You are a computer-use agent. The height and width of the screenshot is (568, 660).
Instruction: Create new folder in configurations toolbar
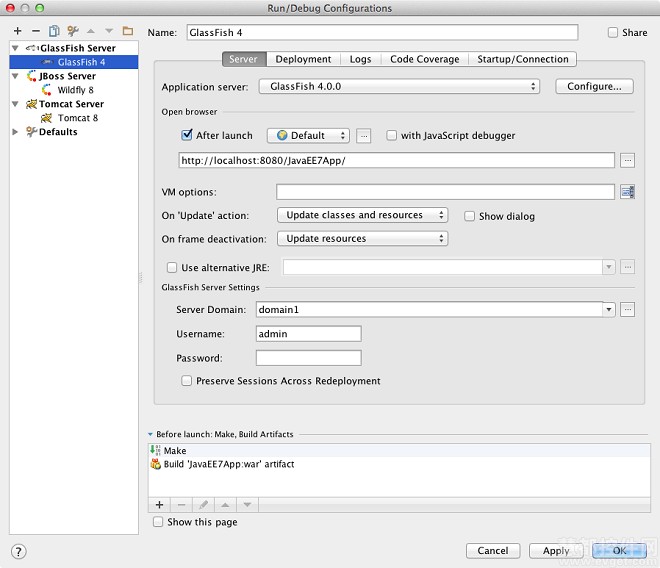point(128,31)
